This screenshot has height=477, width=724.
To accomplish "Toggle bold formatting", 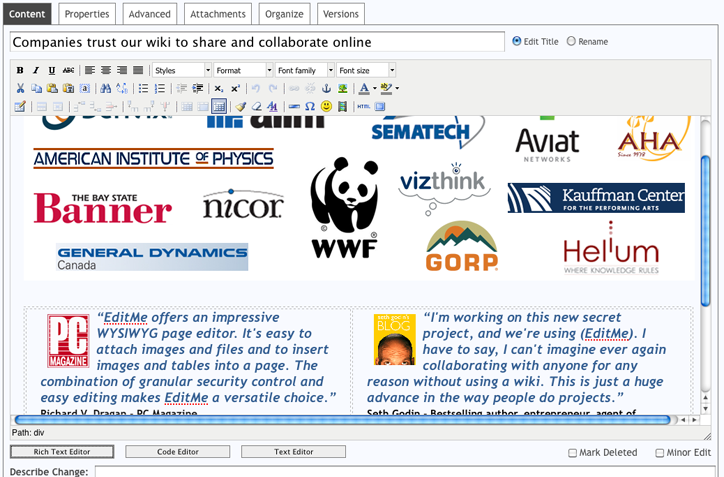I will [x=20, y=70].
